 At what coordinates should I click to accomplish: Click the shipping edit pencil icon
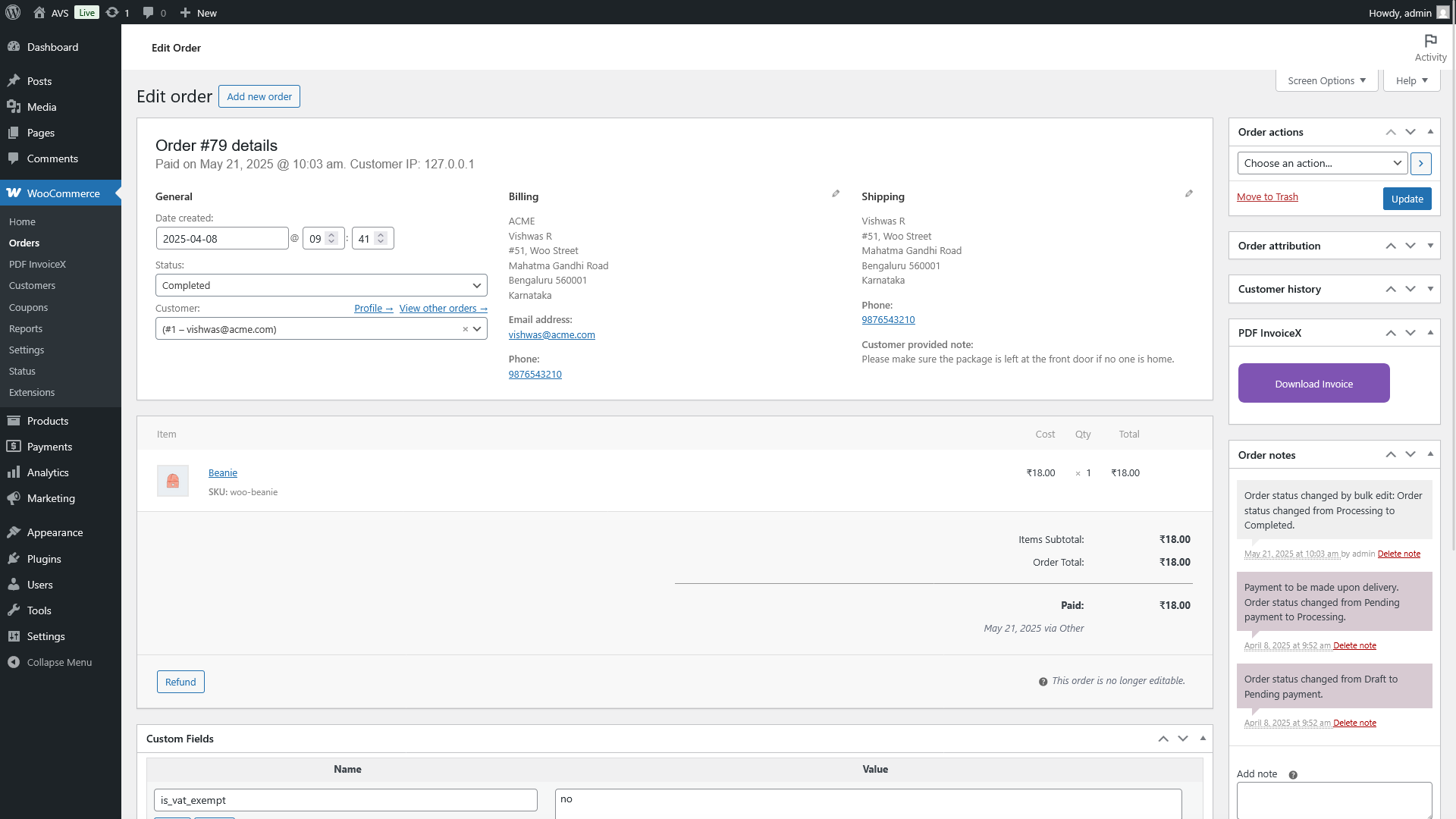point(1189,194)
